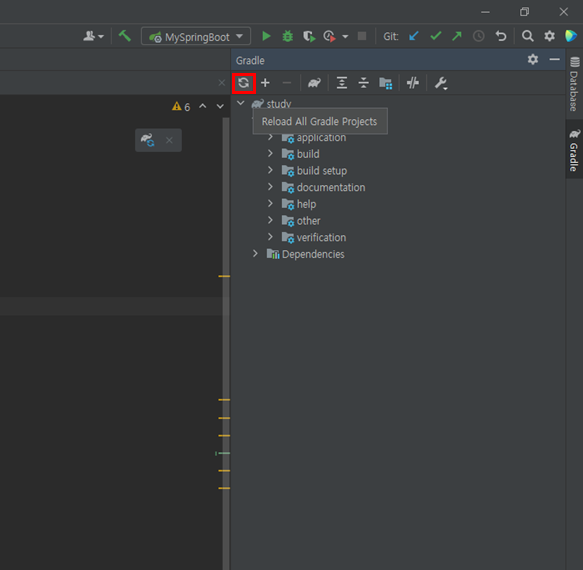This screenshot has height=570, width=583.
Task: Click the editor vertical scrollbar
Action: point(226,343)
